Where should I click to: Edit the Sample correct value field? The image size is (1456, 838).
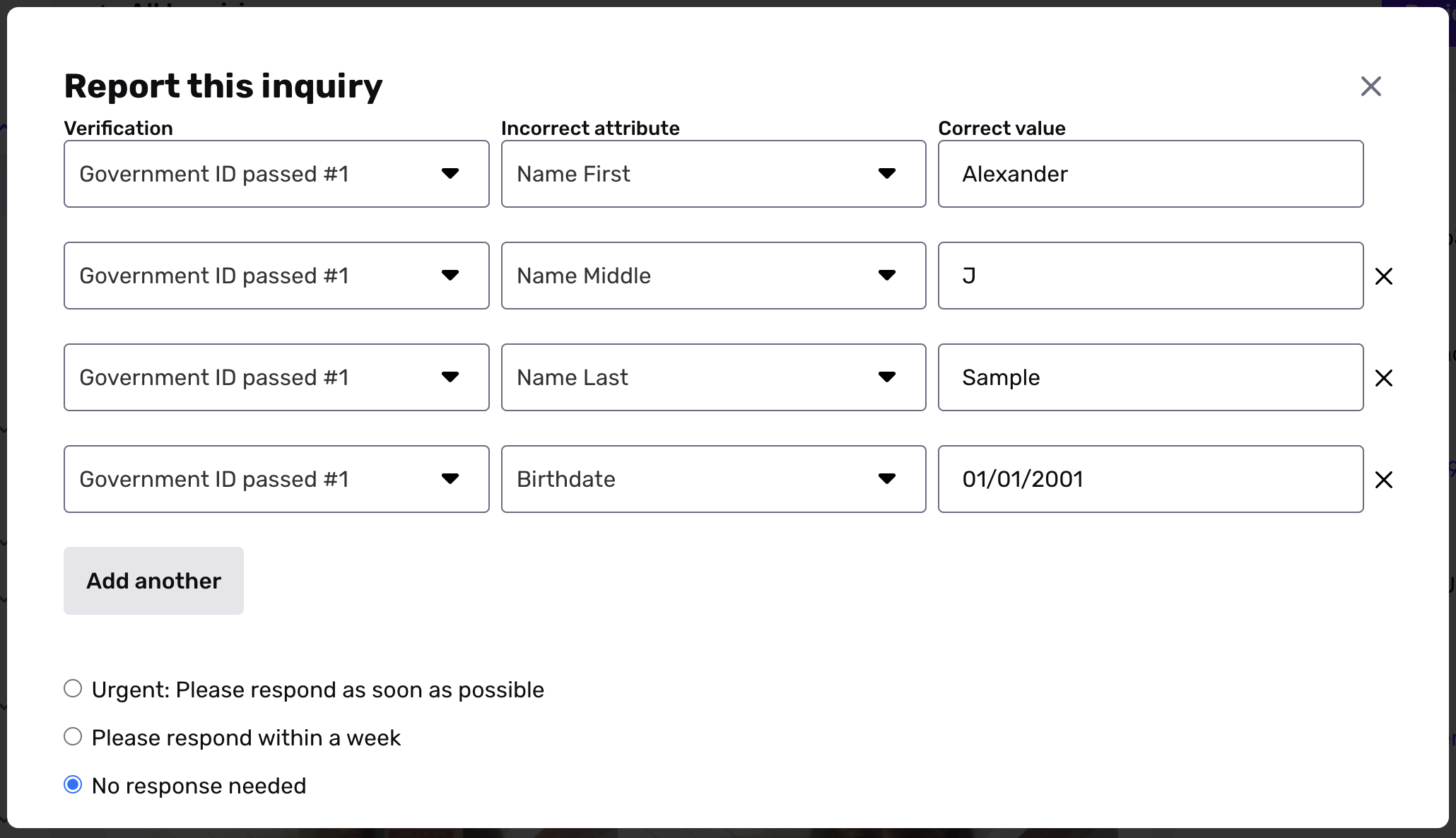coord(1151,377)
